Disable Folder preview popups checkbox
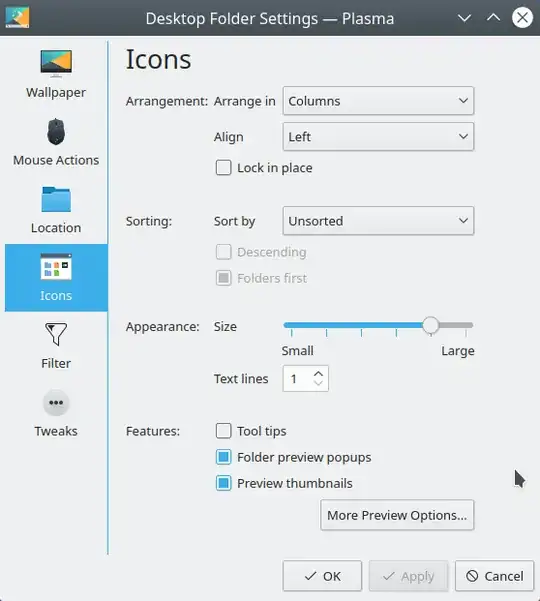 (223, 457)
